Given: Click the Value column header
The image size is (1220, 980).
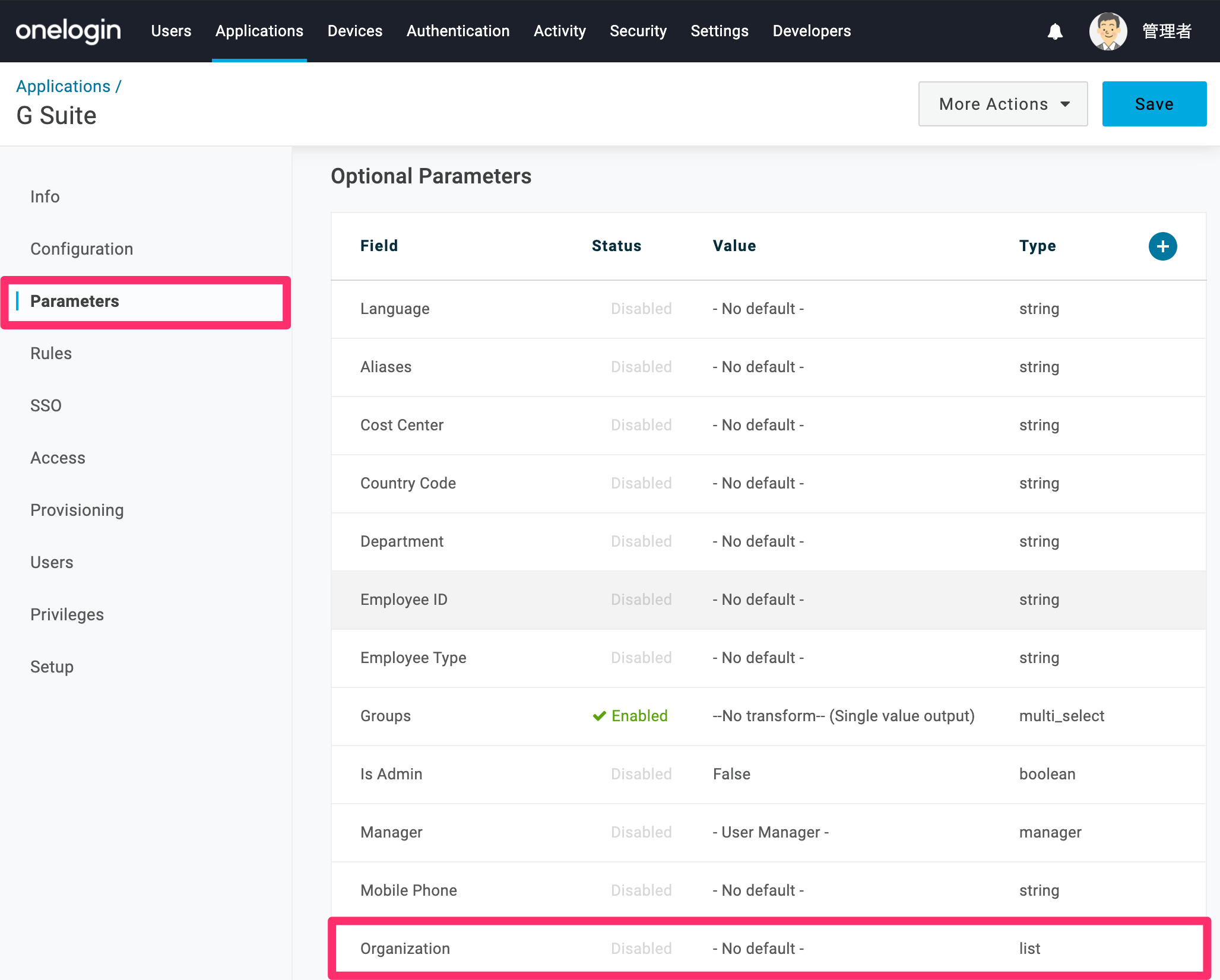Looking at the screenshot, I should point(734,246).
